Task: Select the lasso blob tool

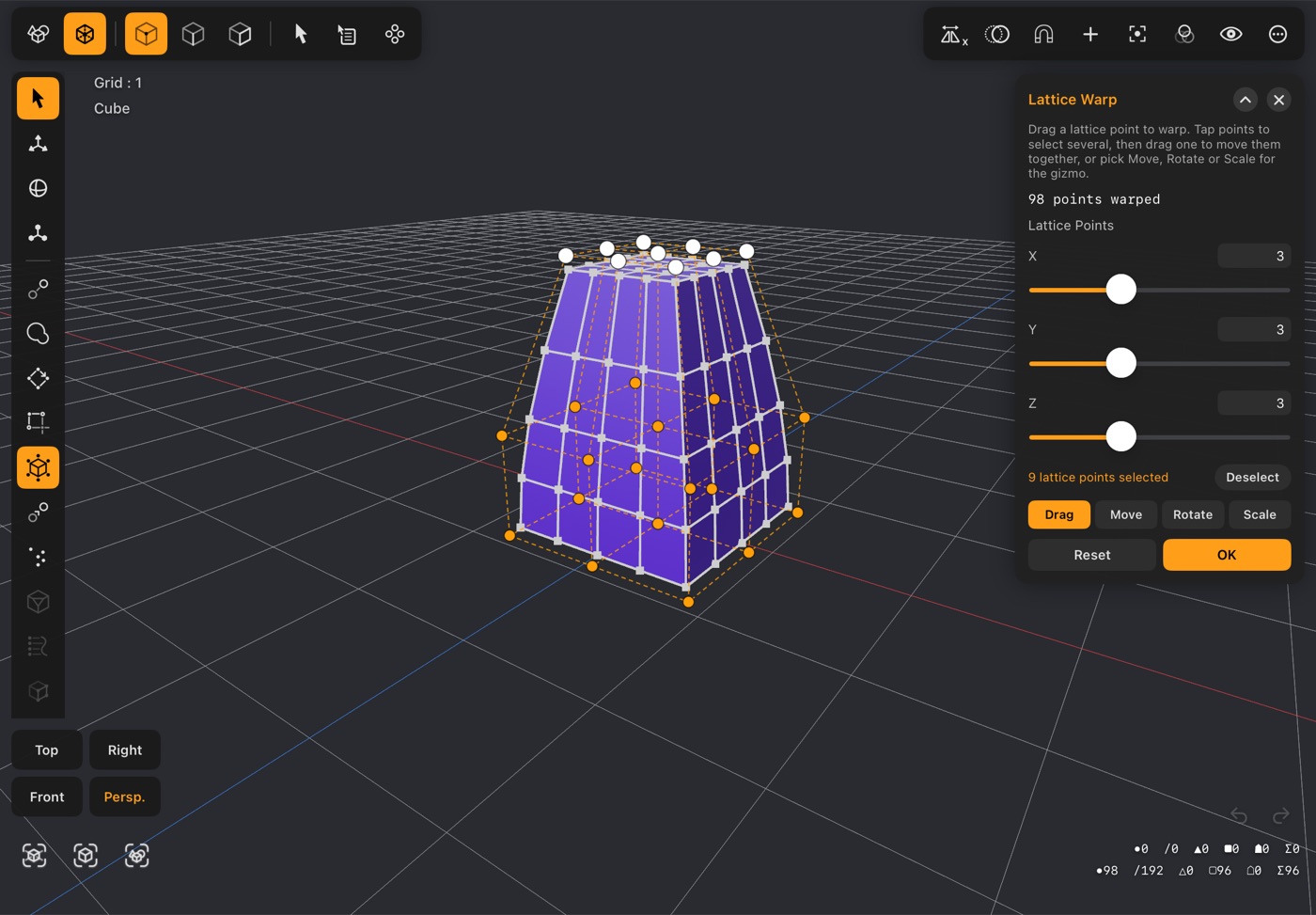Action: pyautogui.click(x=38, y=334)
